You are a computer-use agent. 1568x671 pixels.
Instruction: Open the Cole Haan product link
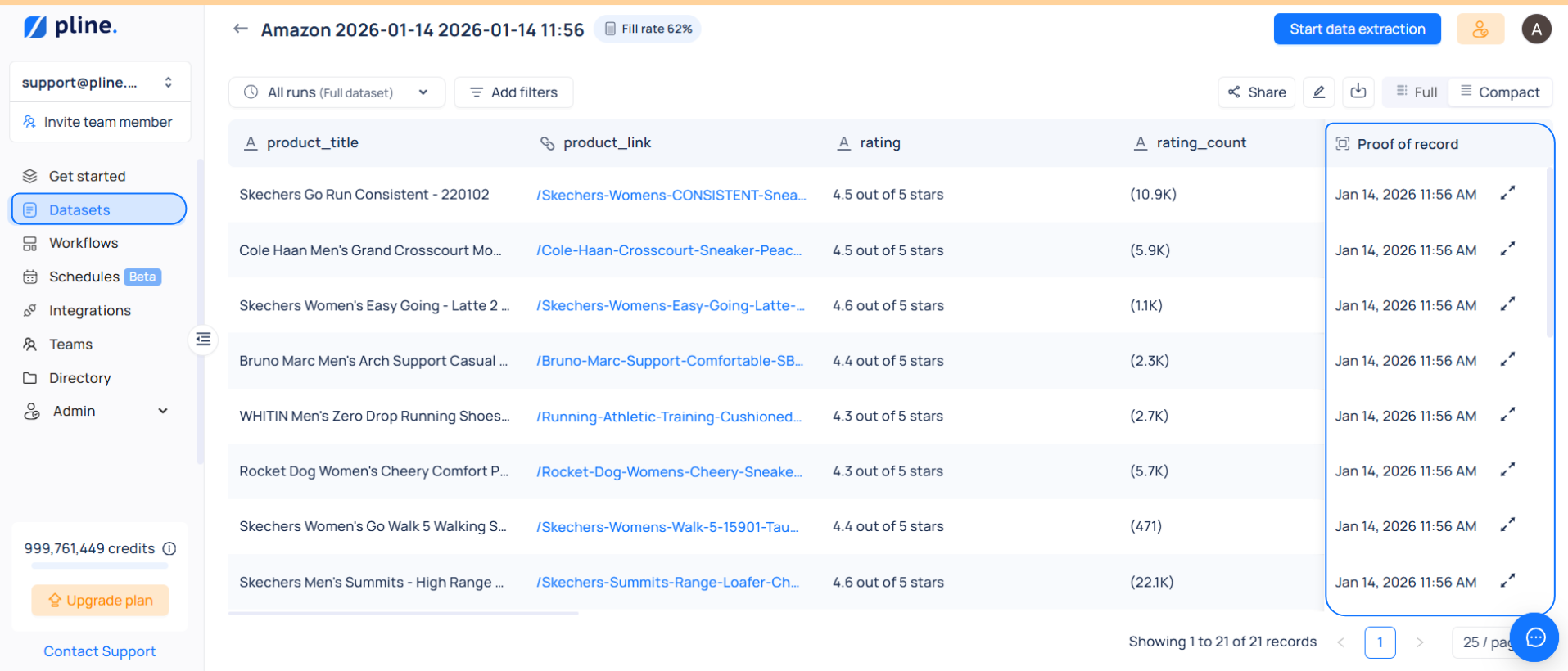669,250
